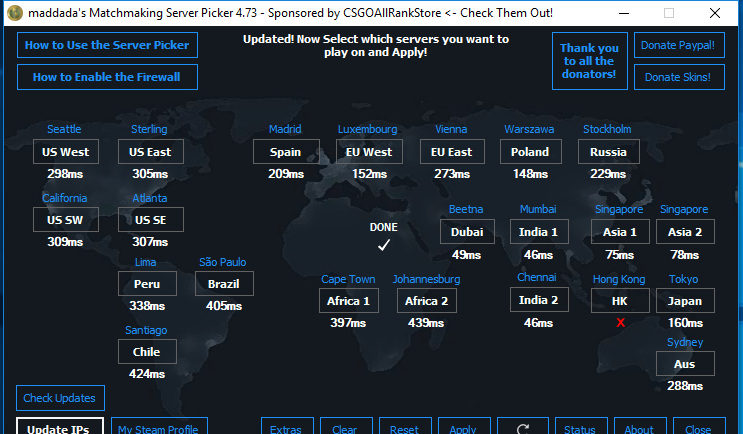The width and height of the screenshot is (743, 434).
Task: Open How to Enable the Firewall guide
Action: pyautogui.click(x=107, y=77)
